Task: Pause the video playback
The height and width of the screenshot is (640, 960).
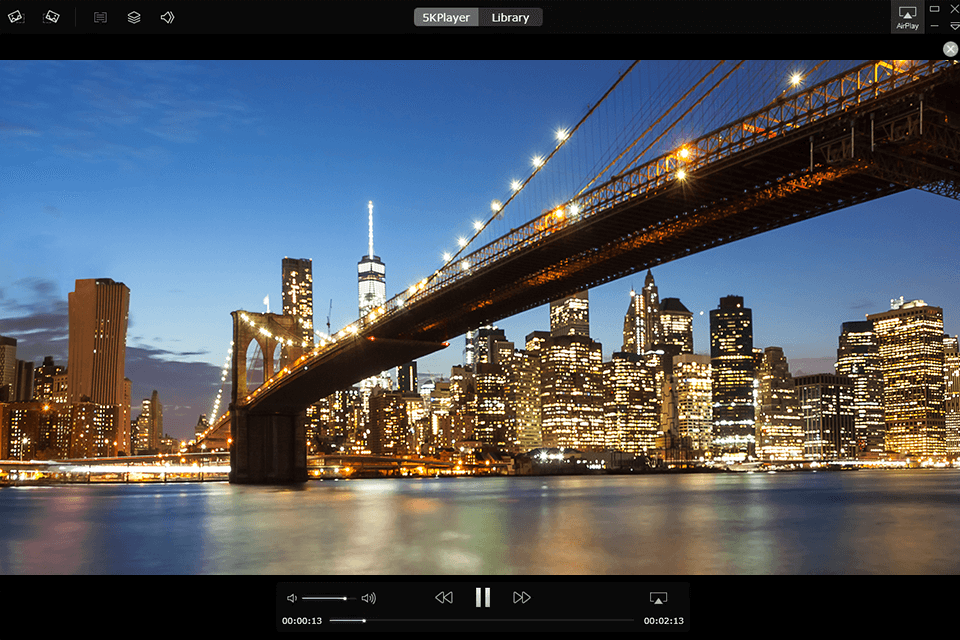Action: click(x=483, y=597)
